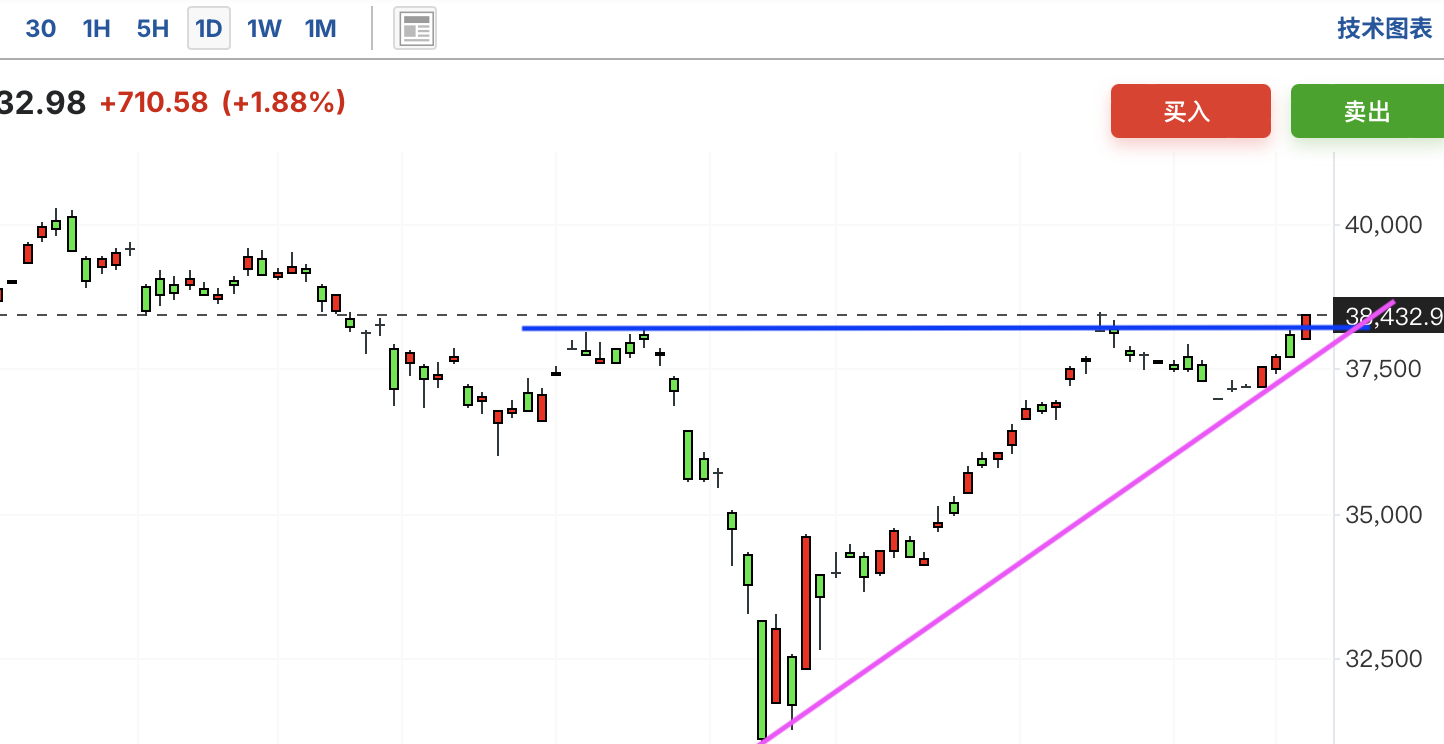Select the 30 minute timeframe
The width and height of the screenshot is (1444, 744).
tap(40, 28)
